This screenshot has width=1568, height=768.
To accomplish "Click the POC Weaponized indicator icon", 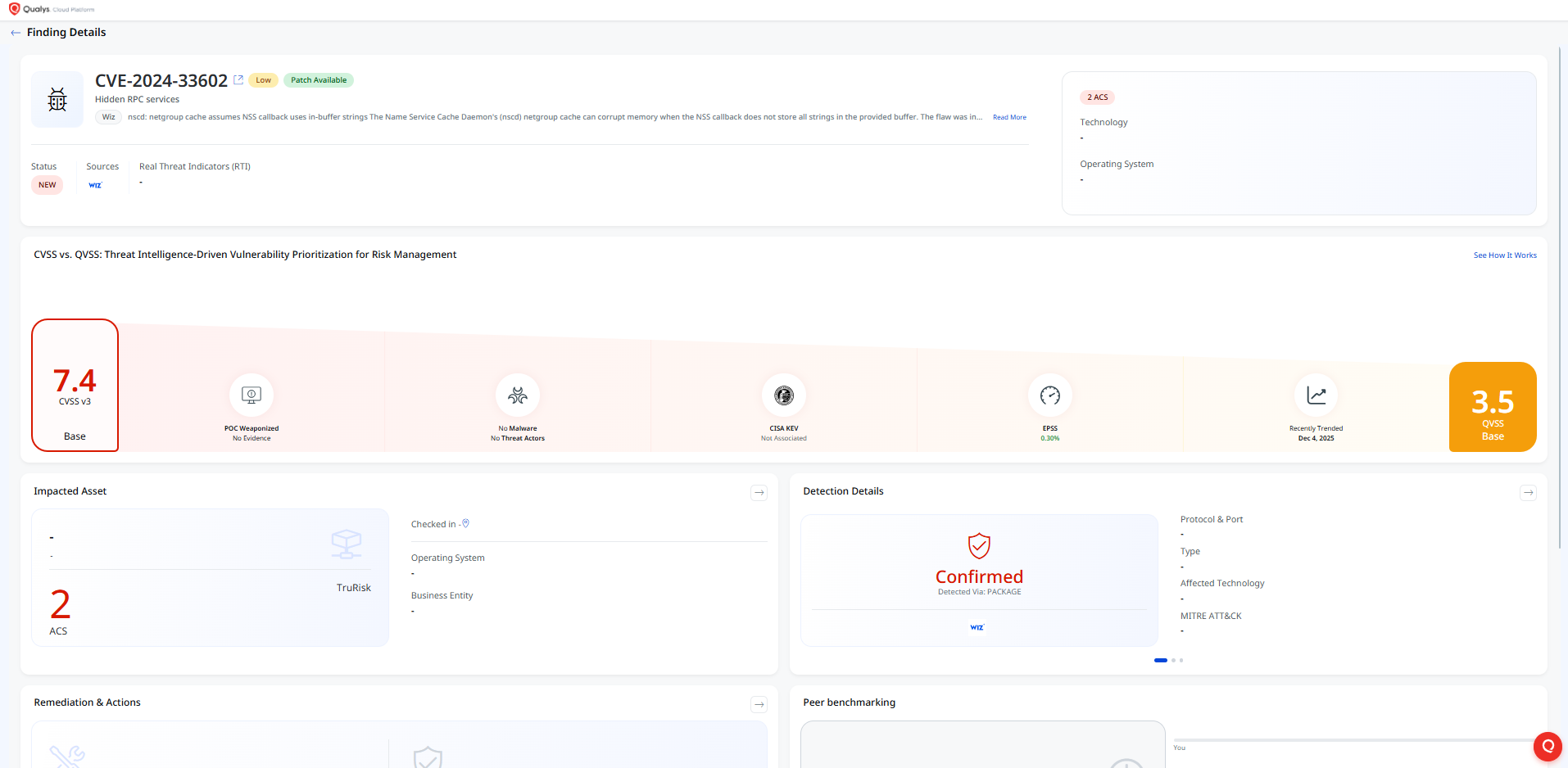I will pyautogui.click(x=252, y=395).
